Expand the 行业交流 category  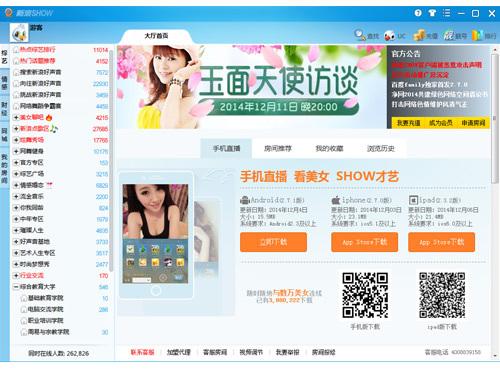[16, 276]
